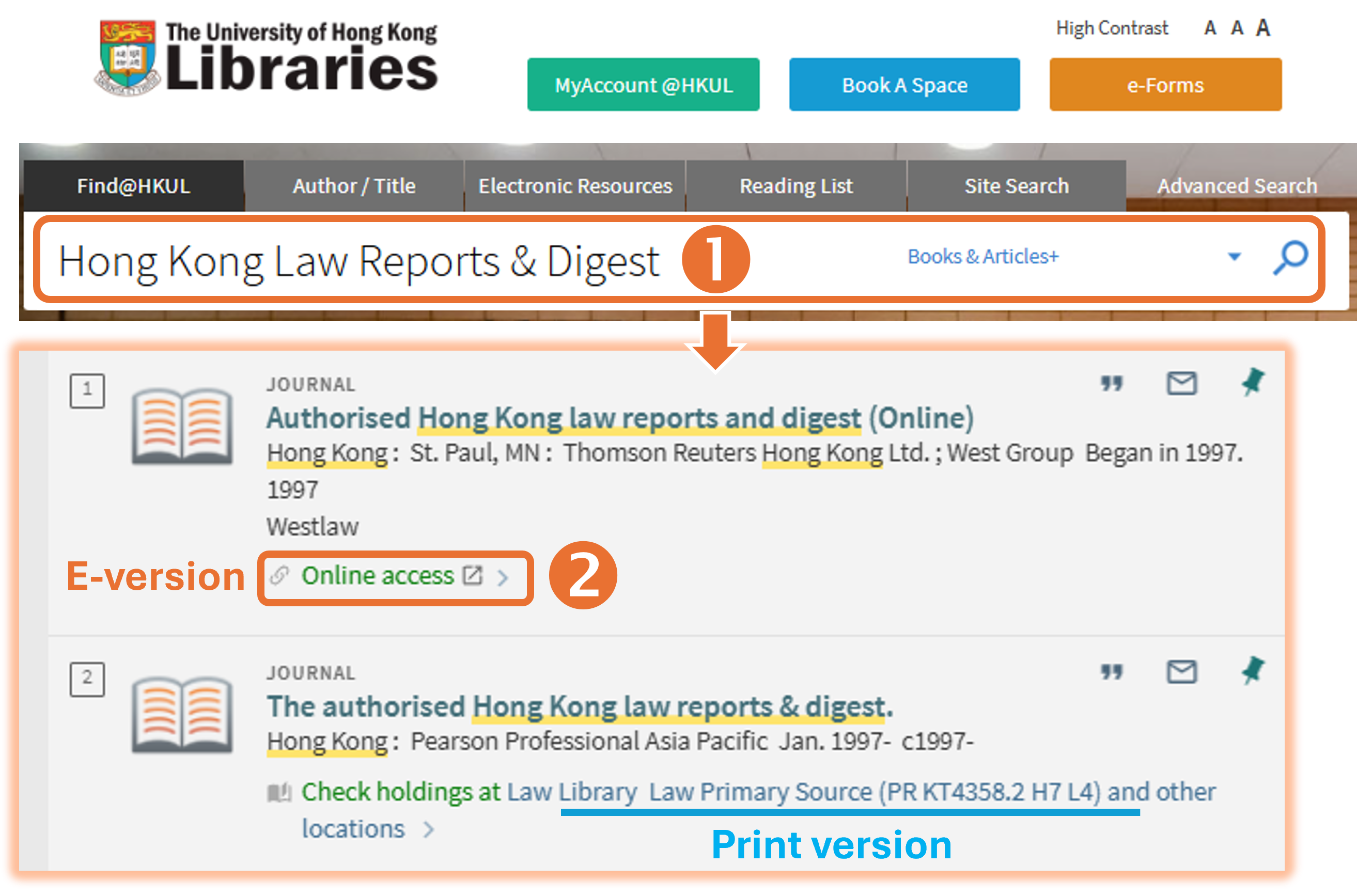This screenshot has height=896, width=1357.
Task: Switch to the Electronic Resources tab
Action: 575,186
